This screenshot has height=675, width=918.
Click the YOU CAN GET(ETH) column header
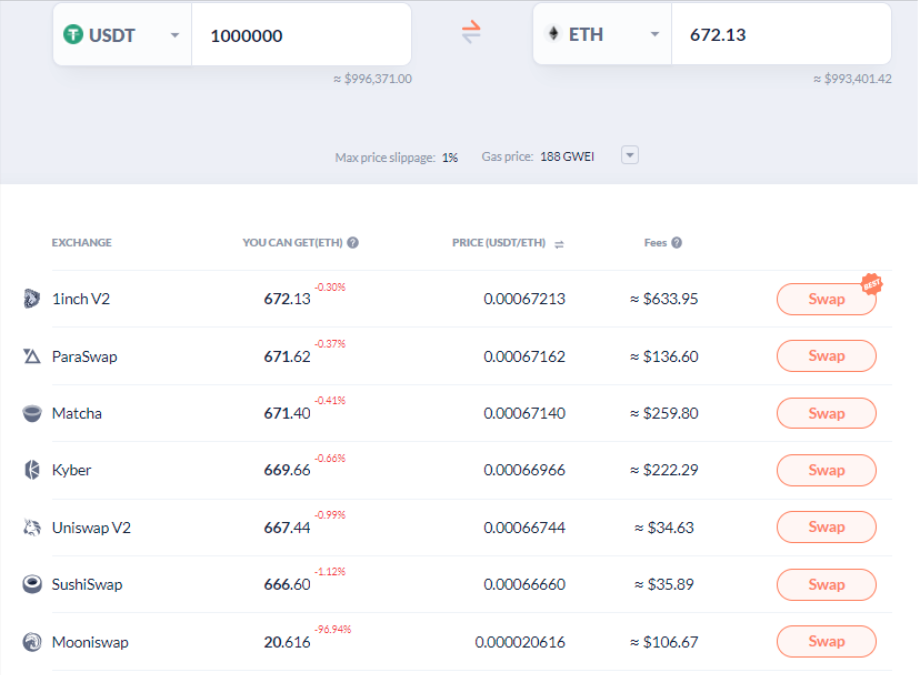pos(292,242)
